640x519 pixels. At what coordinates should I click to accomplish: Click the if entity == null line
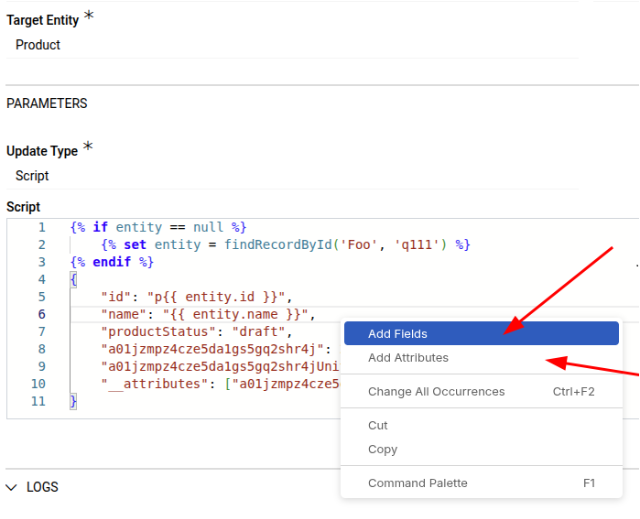tap(158, 228)
